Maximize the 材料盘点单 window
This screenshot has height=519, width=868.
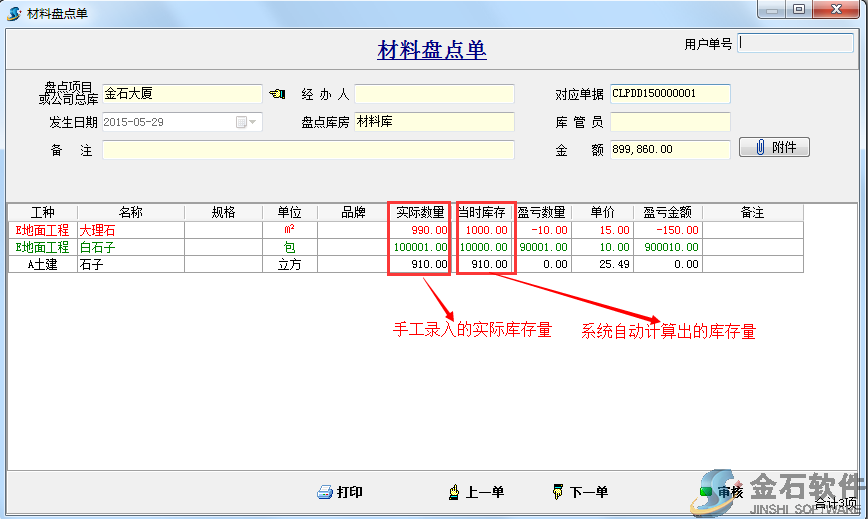click(x=799, y=10)
